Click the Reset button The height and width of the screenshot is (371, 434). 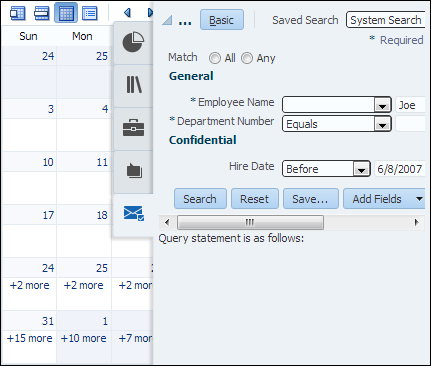point(255,199)
